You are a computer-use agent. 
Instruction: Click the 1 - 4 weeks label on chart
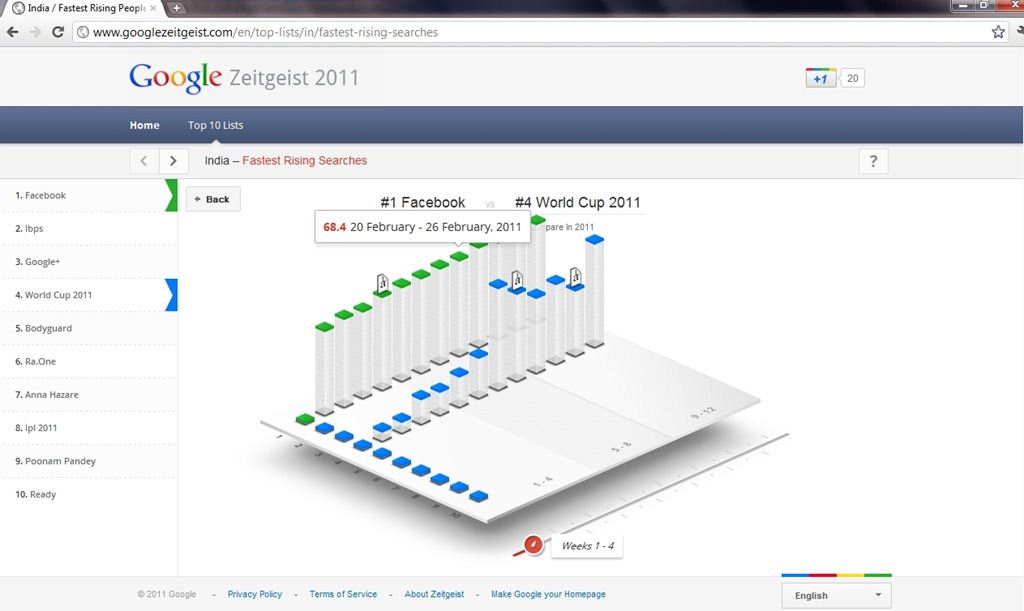(x=543, y=483)
